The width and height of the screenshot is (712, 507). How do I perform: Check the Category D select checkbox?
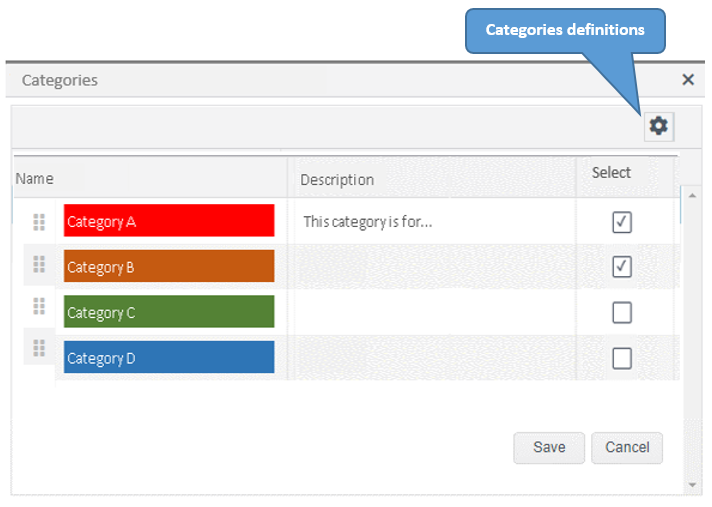pyautogui.click(x=622, y=358)
